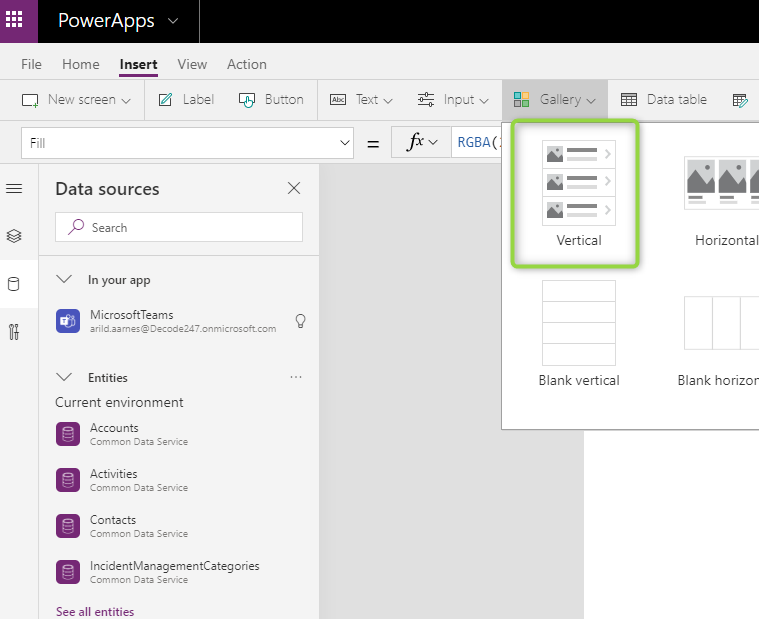Expand the Input controls dropdown
Viewport: 759px width, 619px height.
(x=453, y=100)
